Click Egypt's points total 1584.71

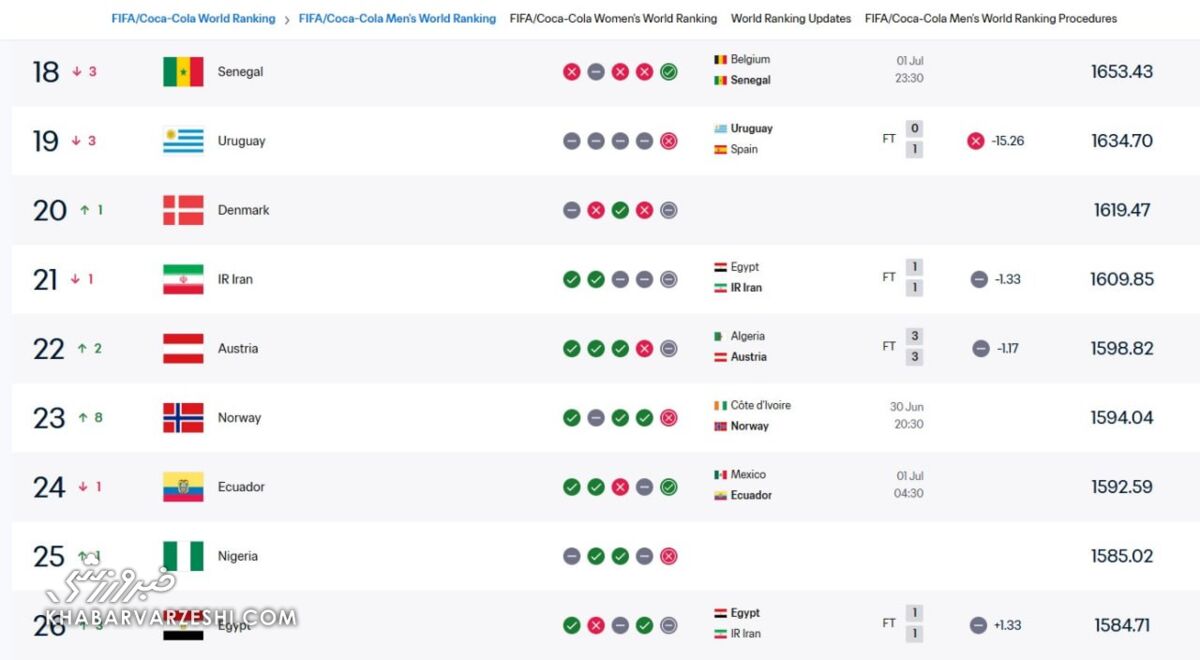coord(1122,625)
